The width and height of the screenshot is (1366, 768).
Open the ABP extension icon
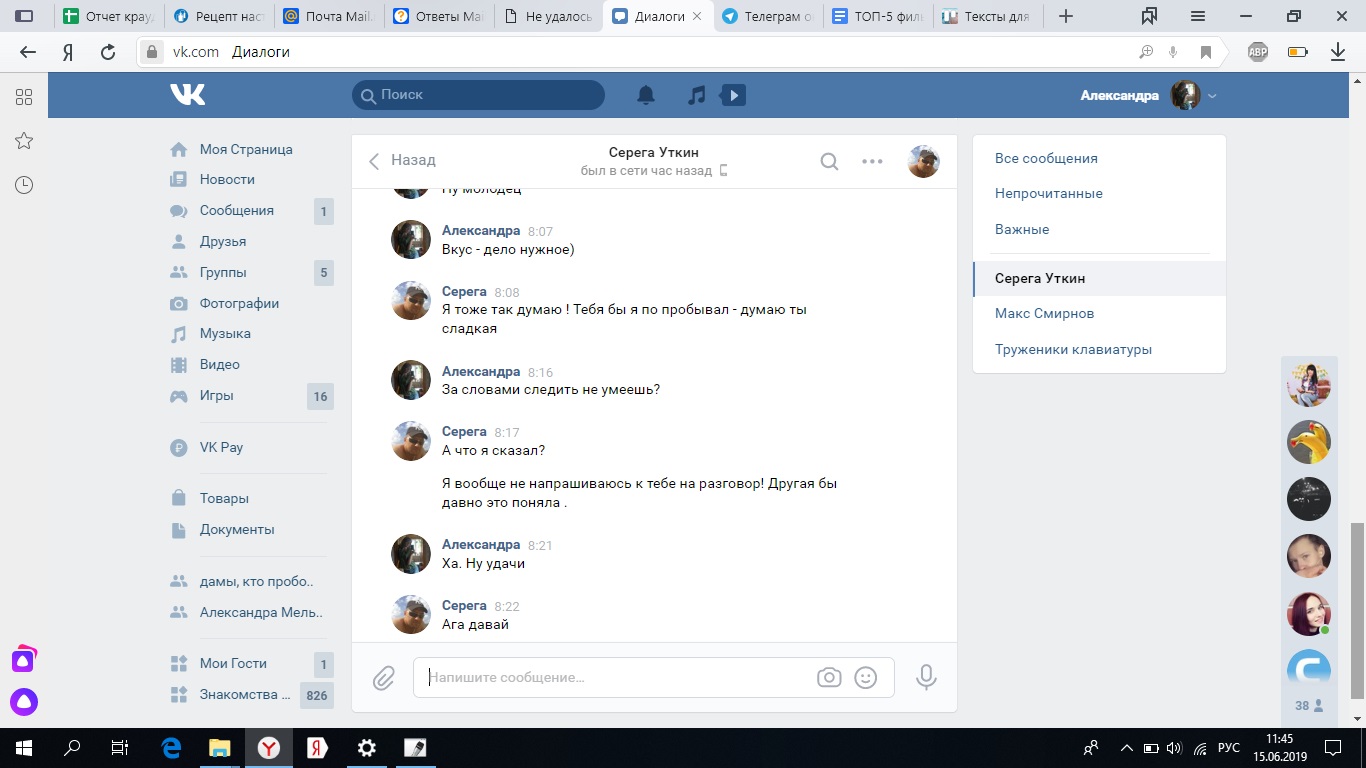pos(1257,52)
